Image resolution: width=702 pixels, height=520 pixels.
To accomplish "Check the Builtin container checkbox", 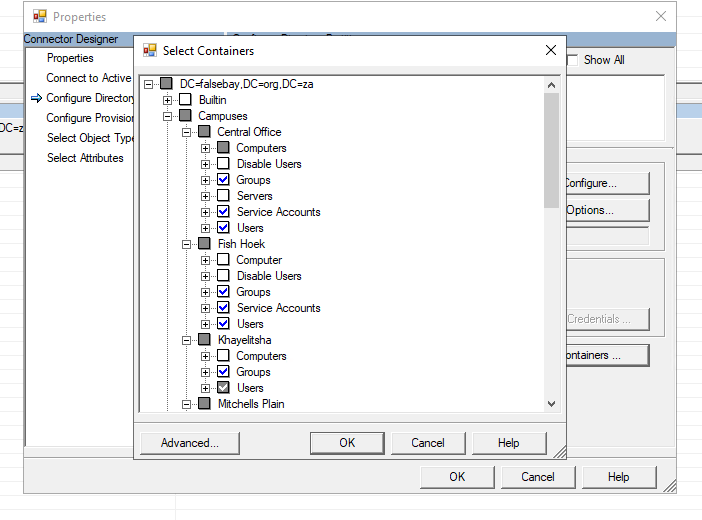I will 185,100.
